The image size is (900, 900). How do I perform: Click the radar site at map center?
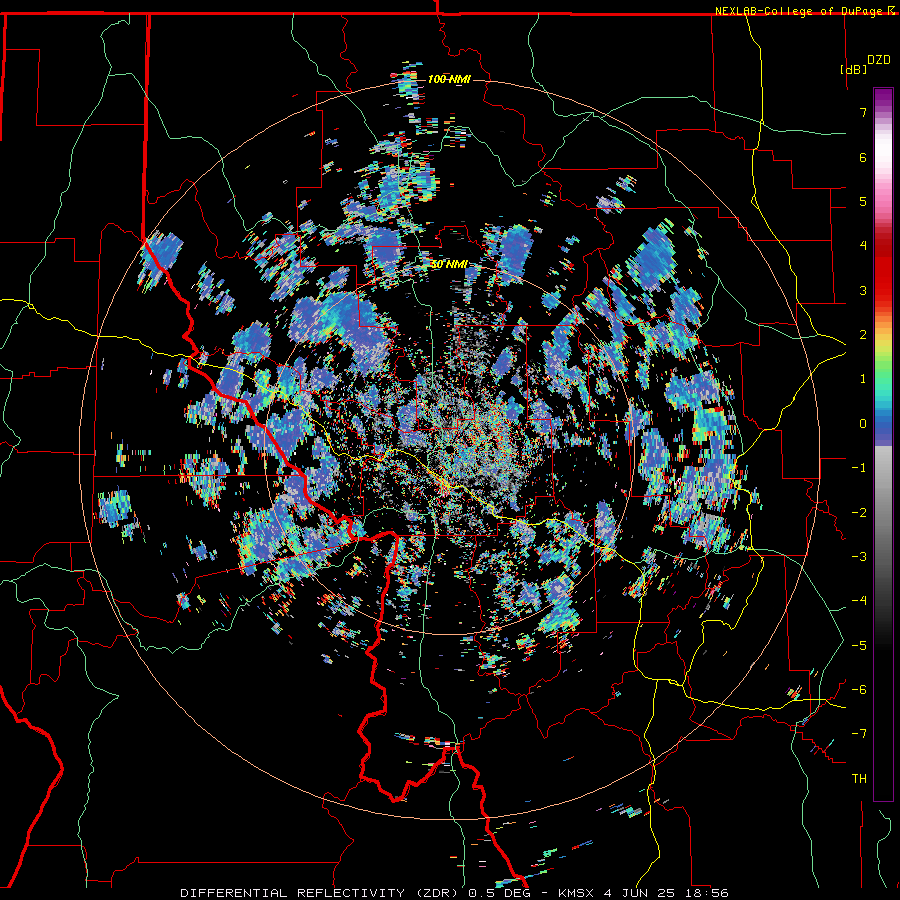pos(449,449)
